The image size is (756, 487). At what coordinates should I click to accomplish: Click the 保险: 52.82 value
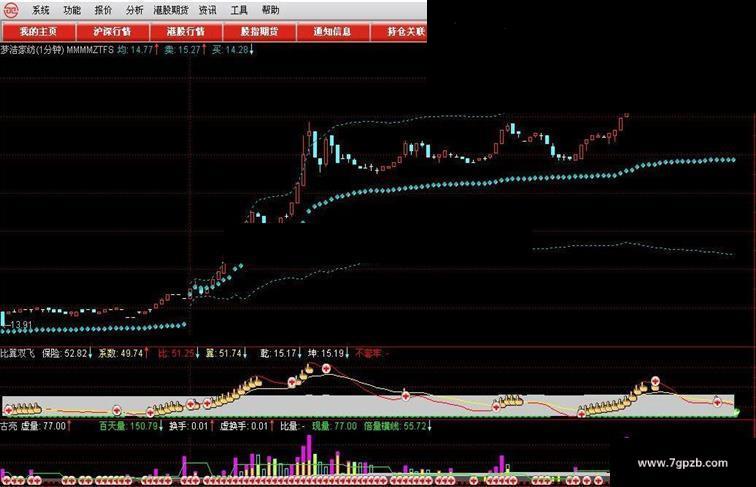[67, 353]
